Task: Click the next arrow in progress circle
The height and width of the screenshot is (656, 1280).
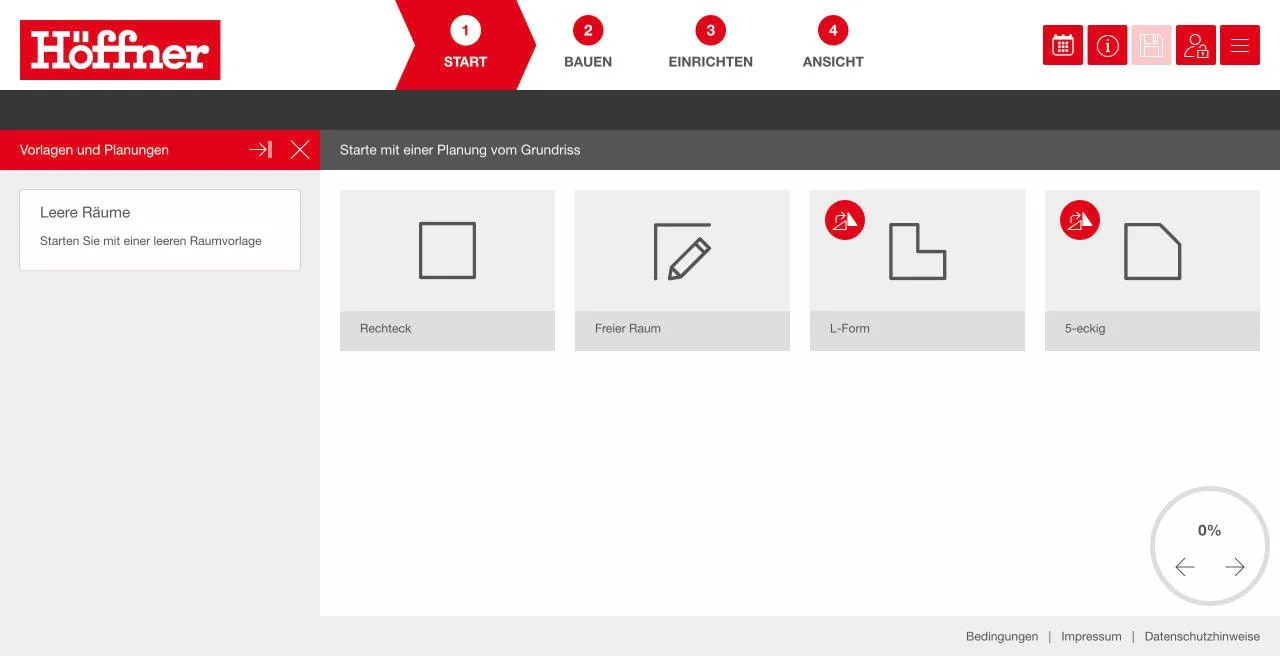Action: click(1235, 567)
